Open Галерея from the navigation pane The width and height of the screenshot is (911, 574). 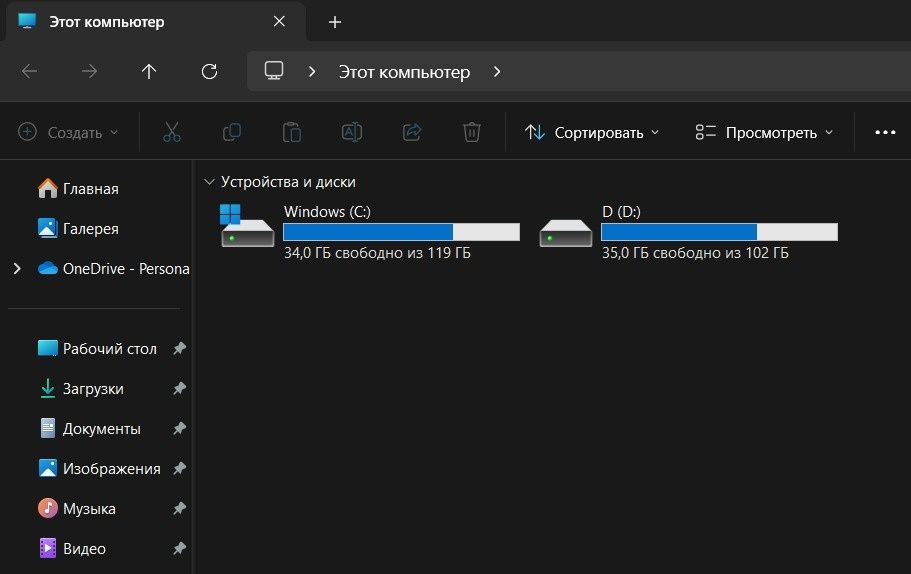point(90,229)
